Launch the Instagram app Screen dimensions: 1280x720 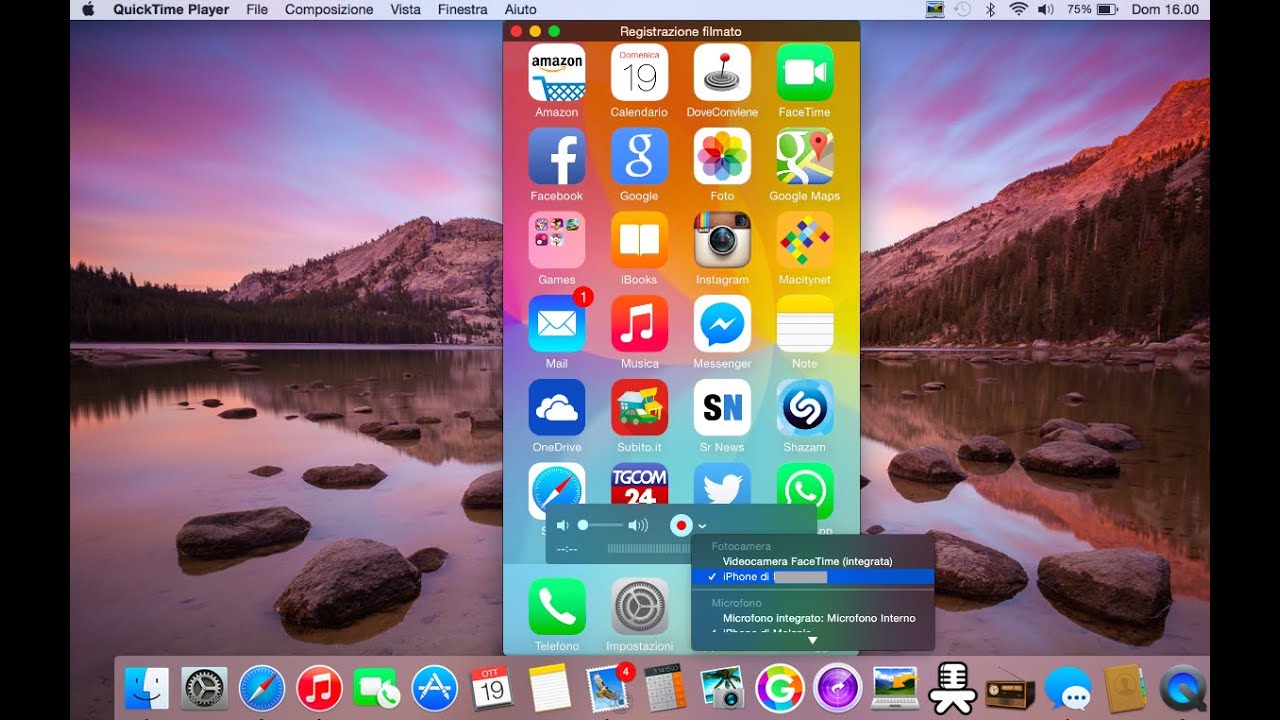722,240
